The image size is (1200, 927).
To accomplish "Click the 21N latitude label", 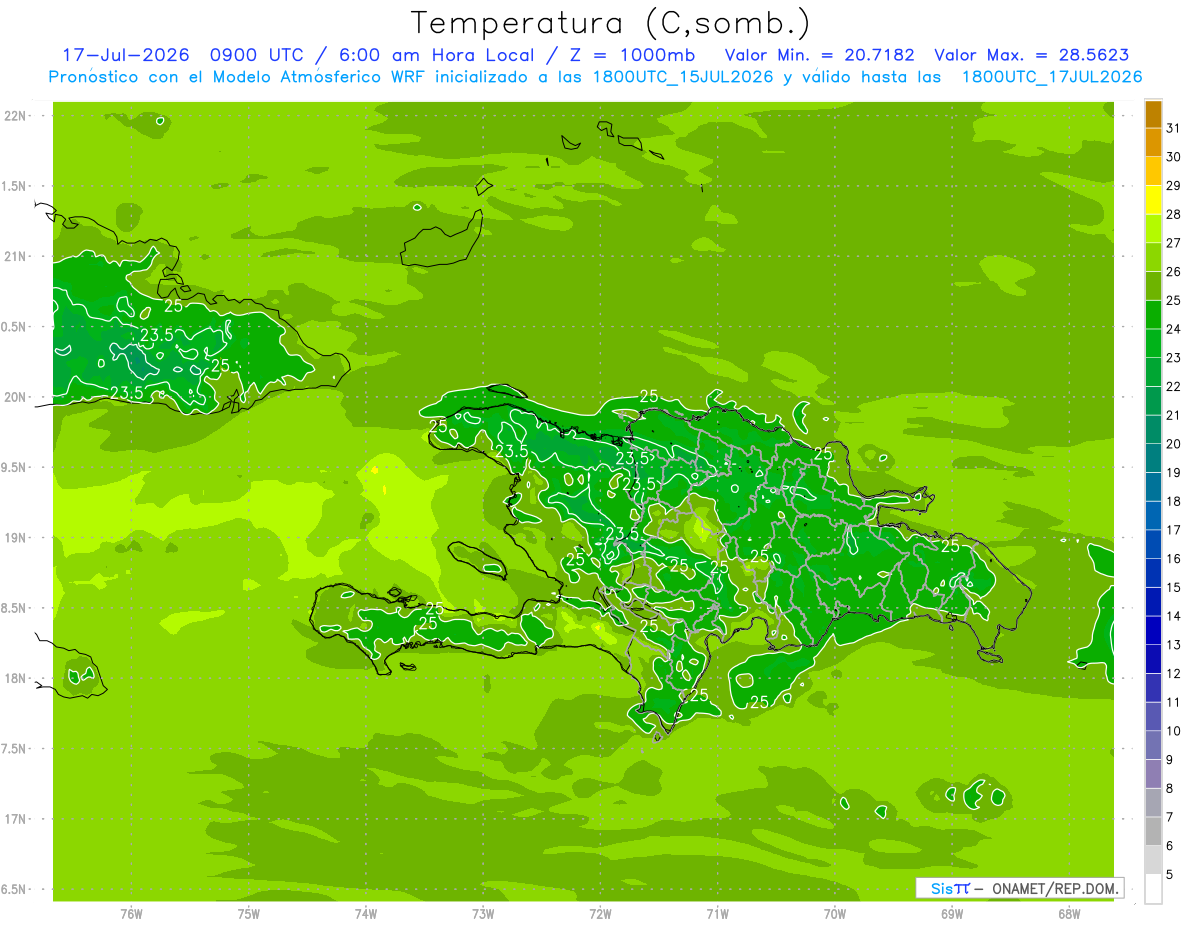I will 15,257.
